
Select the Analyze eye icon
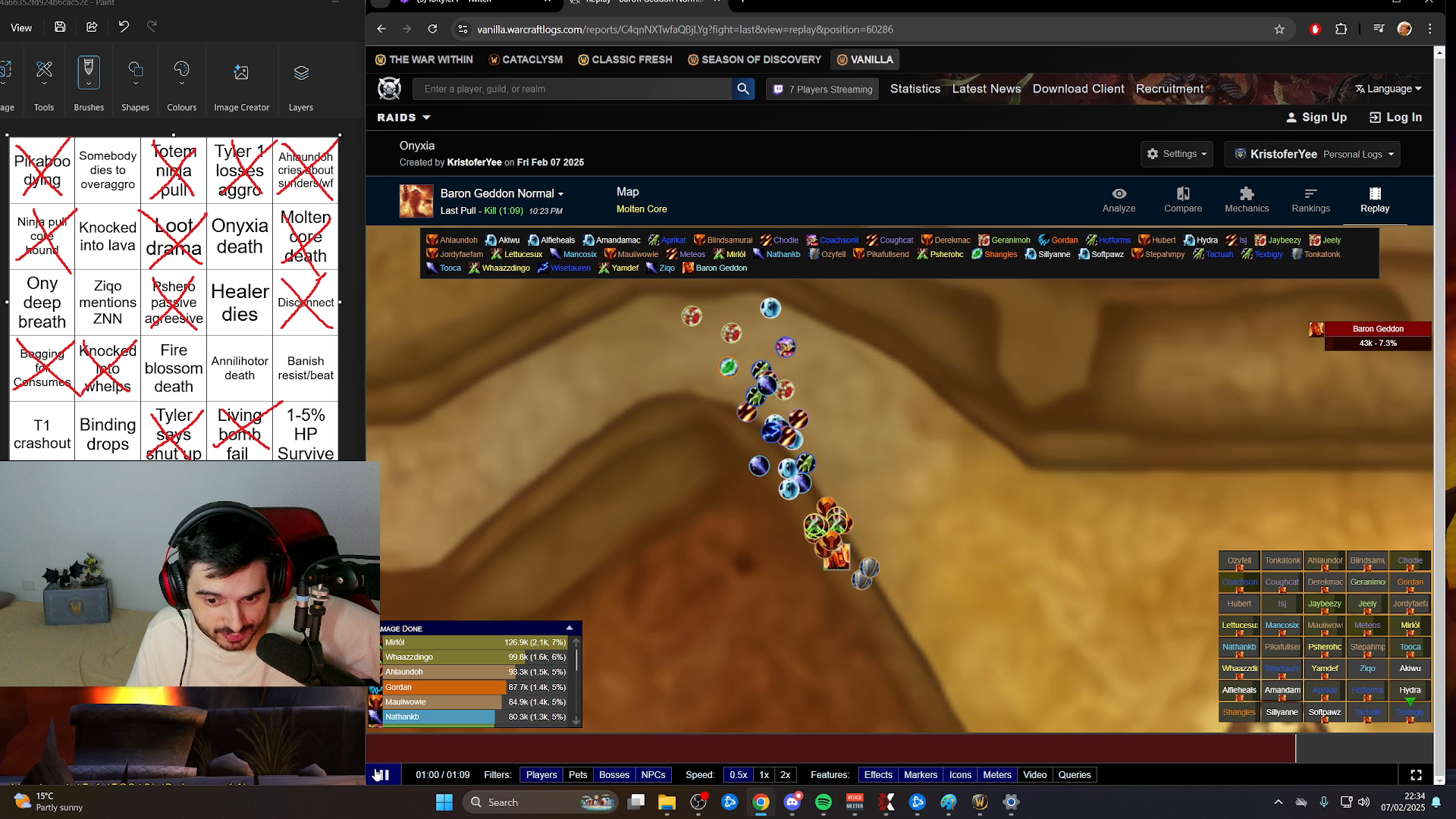[1119, 199]
